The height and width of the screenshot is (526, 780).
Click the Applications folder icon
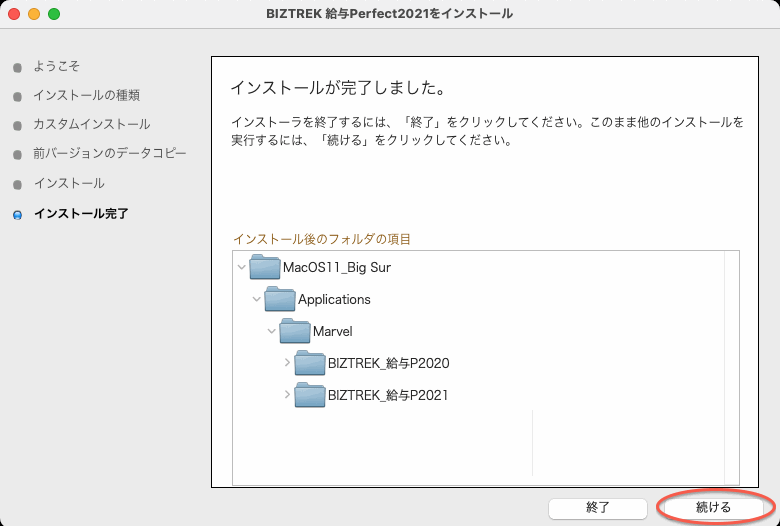pos(280,299)
